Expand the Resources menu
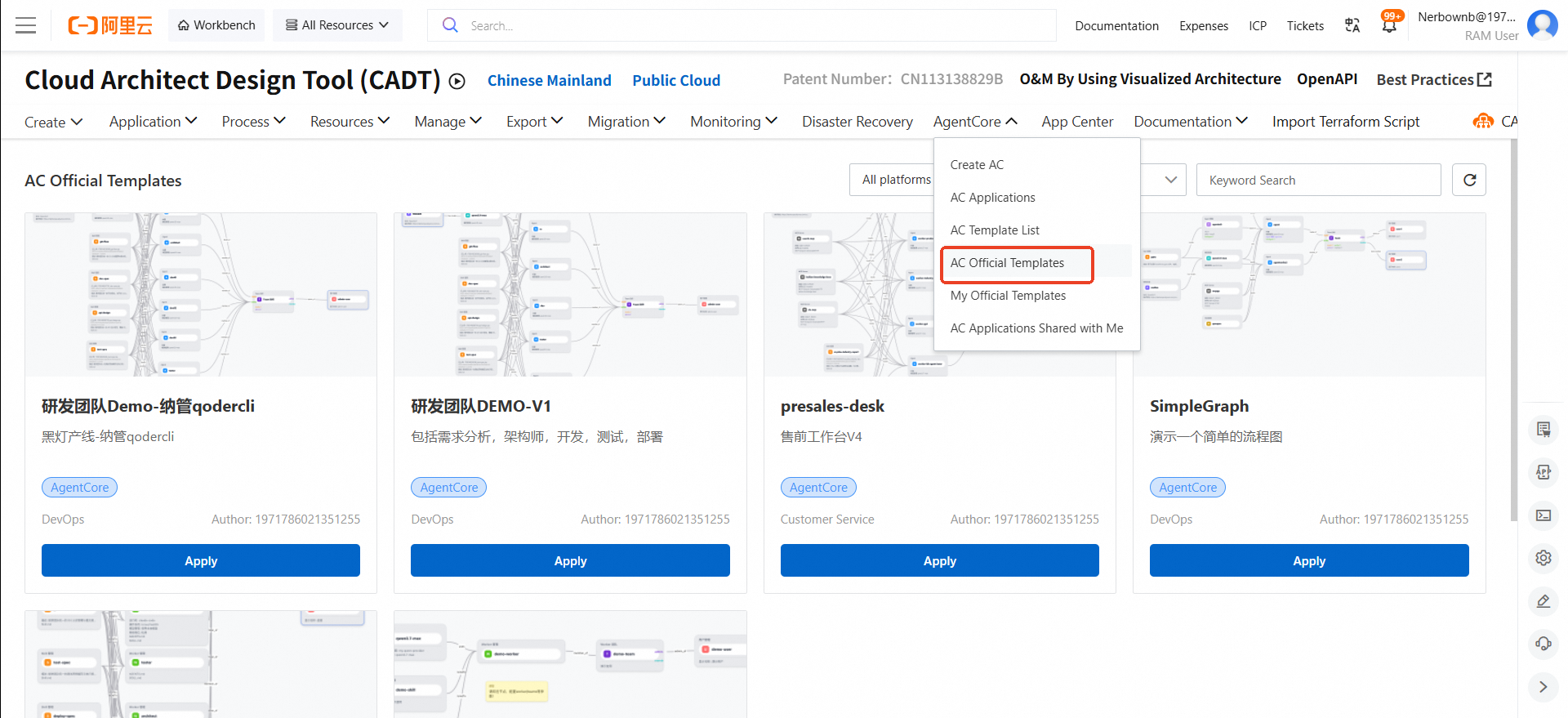Viewport: 1568px width, 718px height. [350, 122]
